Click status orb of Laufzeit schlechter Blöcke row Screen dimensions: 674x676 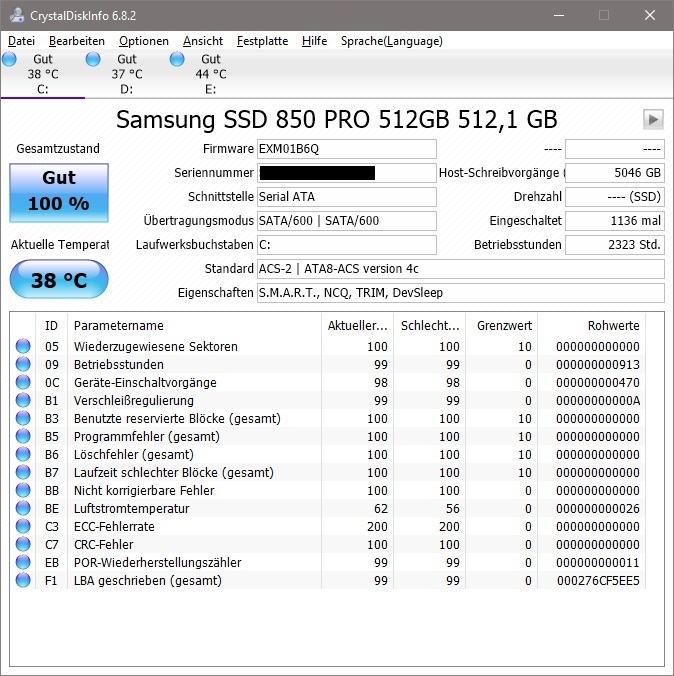tap(23, 473)
